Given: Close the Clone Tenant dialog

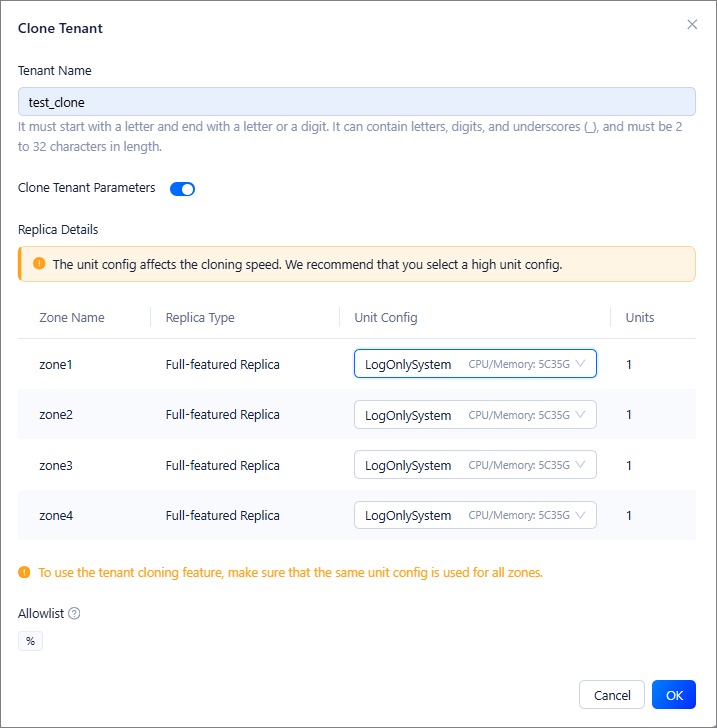Looking at the screenshot, I should coord(692,25).
